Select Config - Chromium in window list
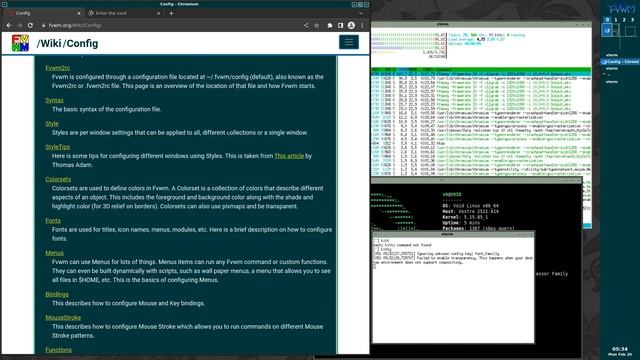The image size is (640, 360). [x=620, y=62]
